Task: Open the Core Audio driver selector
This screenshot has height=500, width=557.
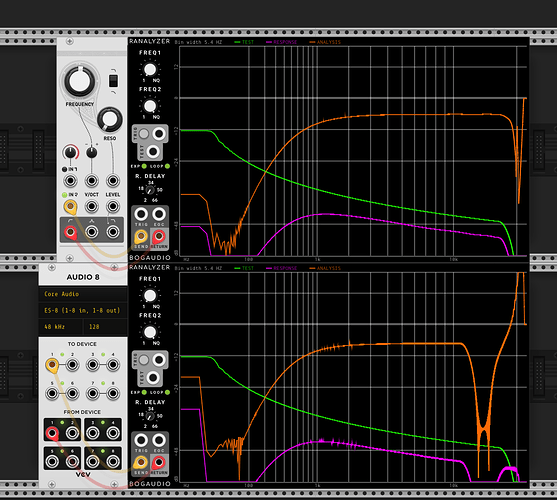Action: 83,294
